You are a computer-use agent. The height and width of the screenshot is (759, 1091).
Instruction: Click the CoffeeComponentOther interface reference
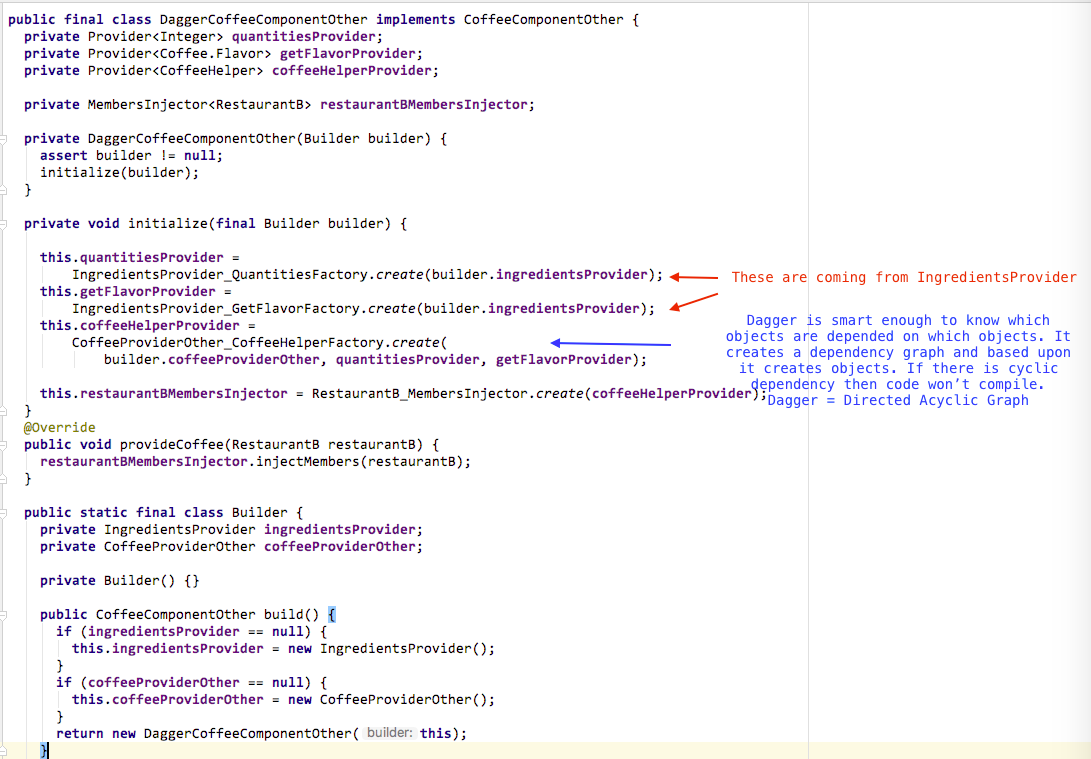(543, 18)
